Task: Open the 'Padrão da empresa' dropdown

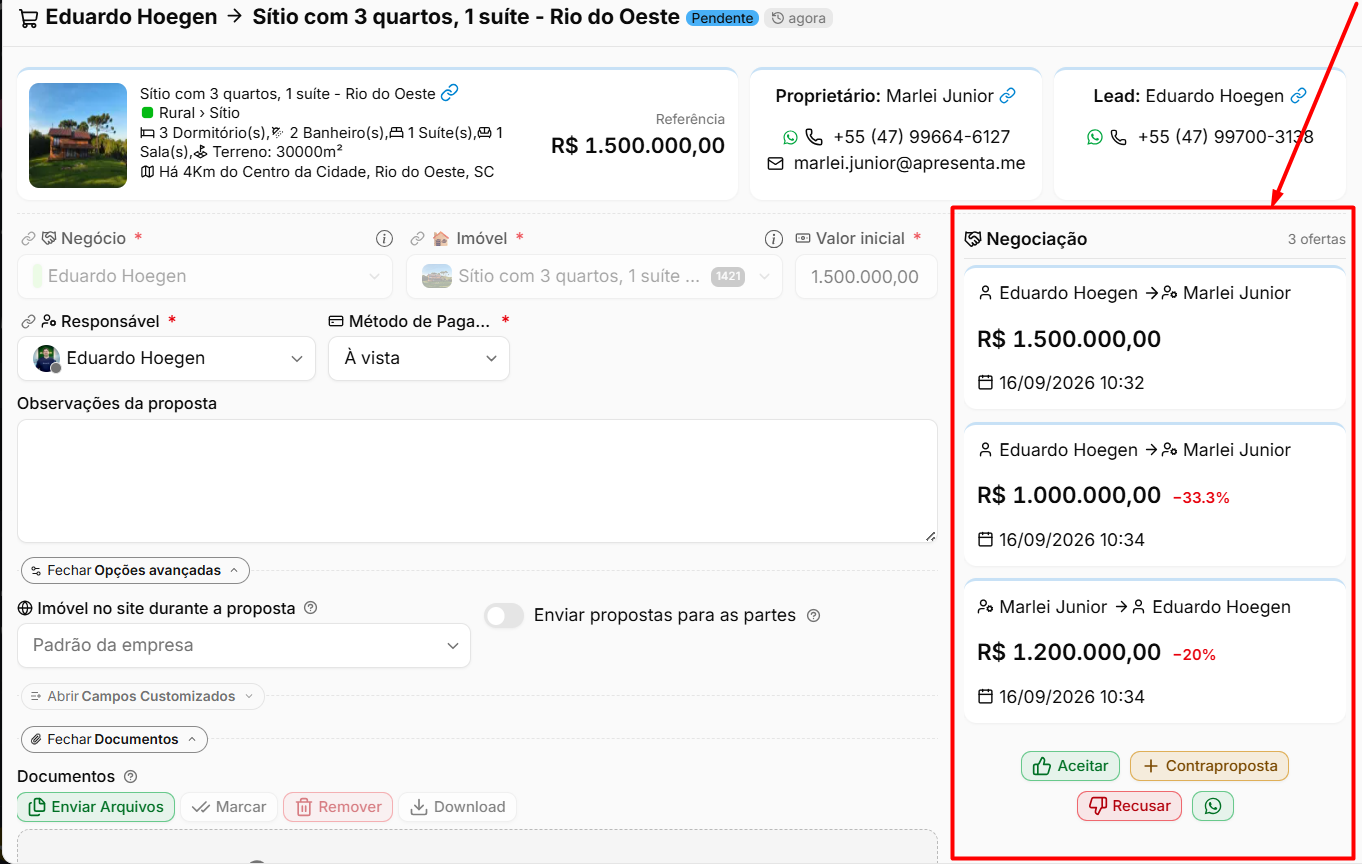Action: pyautogui.click(x=244, y=646)
